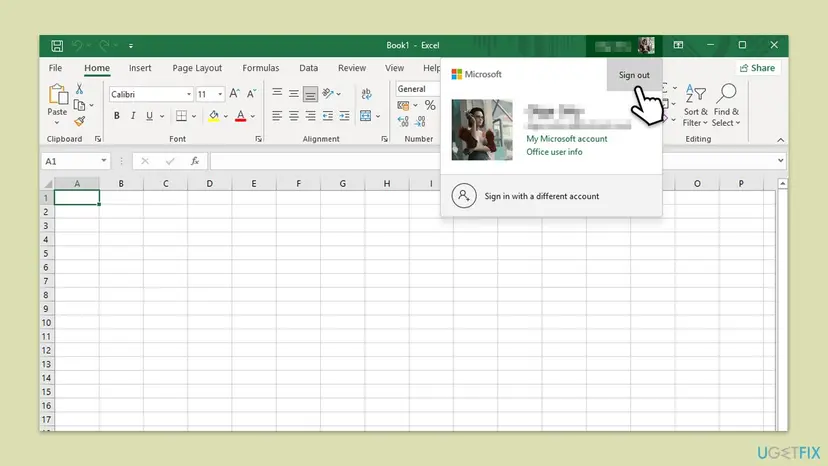Screen dimensions: 828x466
Task: Open underline style dropdown arrow
Action: (162, 116)
